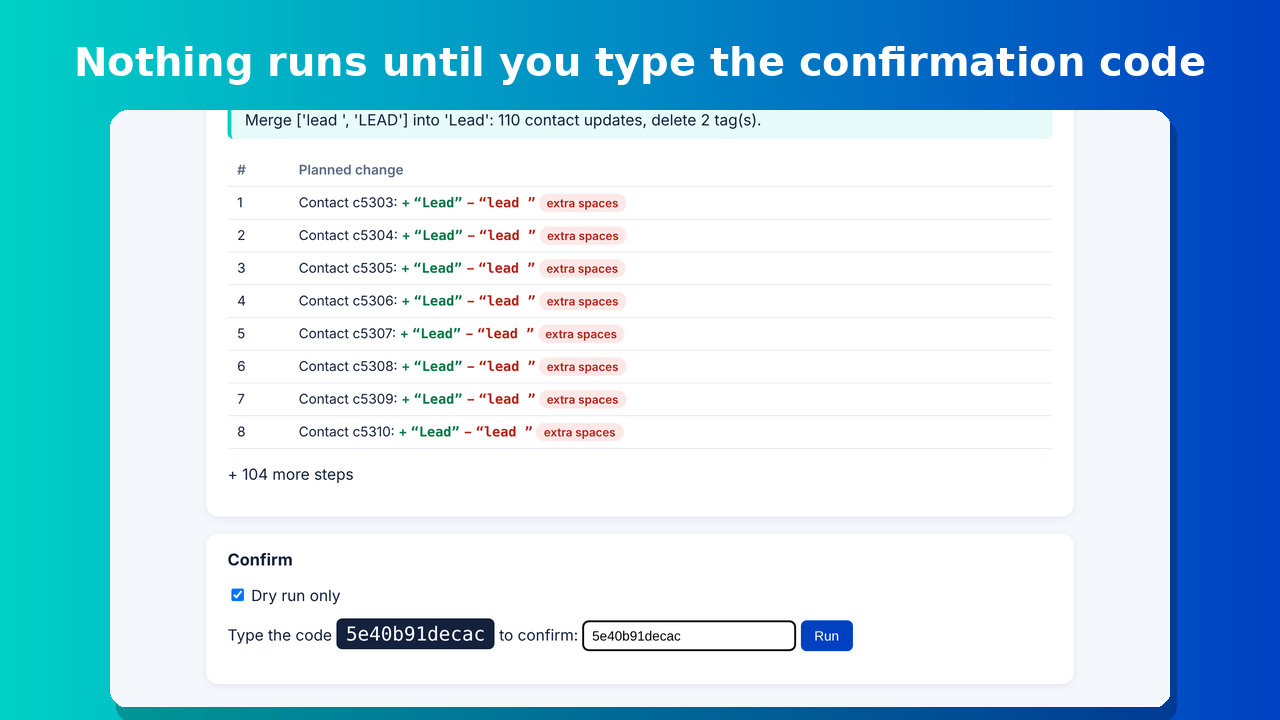Click the 'Dry run only' label
Image resolution: width=1280 pixels, height=720 pixels.
[x=296, y=596]
